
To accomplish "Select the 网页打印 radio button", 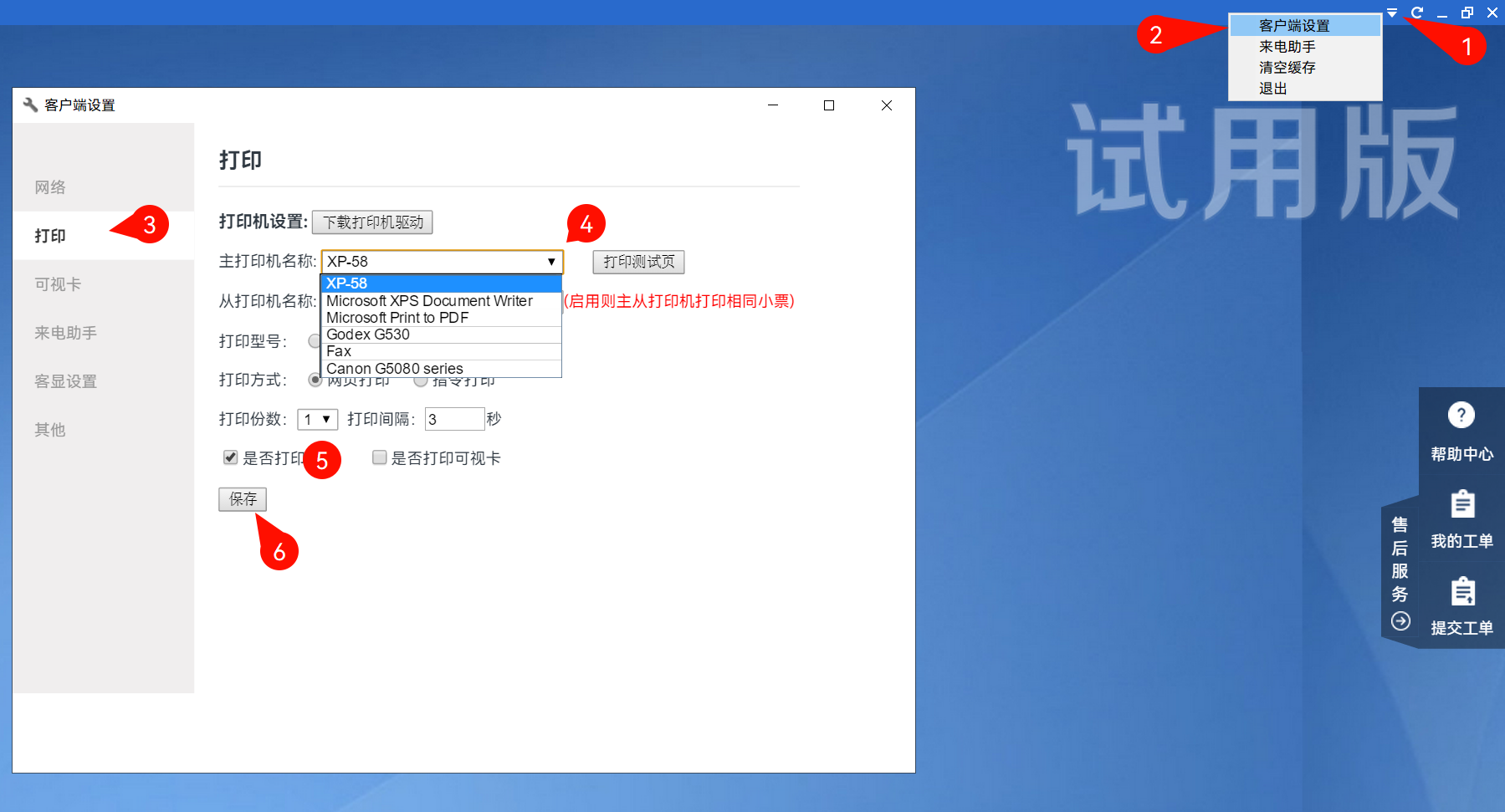I will pos(315,380).
